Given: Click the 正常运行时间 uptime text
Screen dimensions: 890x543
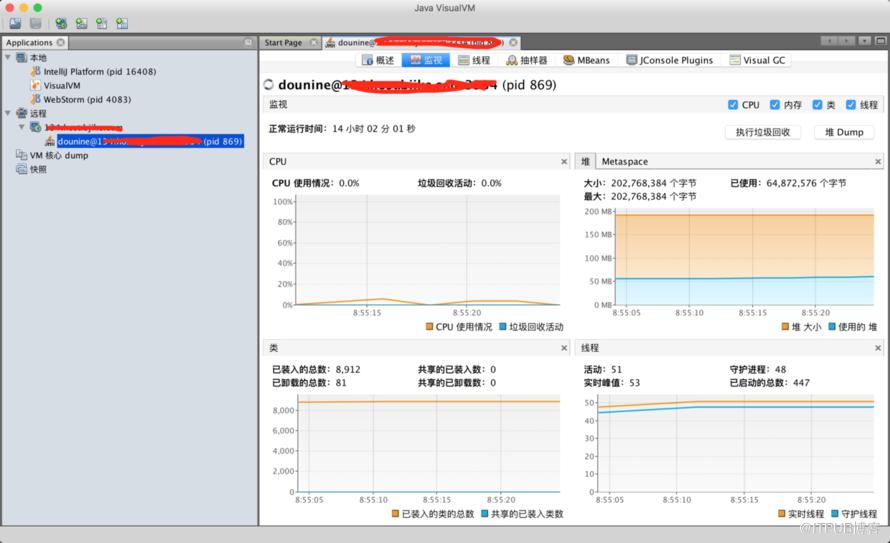Looking at the screenshot, I should tap(342, 129).
